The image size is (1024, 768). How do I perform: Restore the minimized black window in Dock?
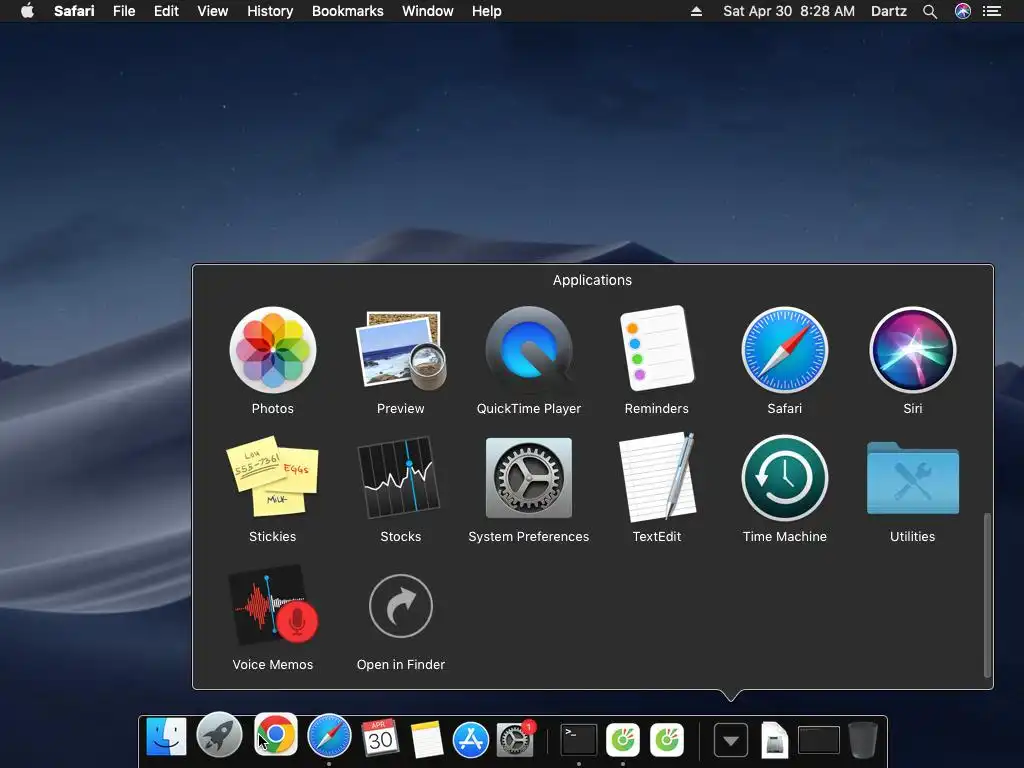click(x=819, y=740)
